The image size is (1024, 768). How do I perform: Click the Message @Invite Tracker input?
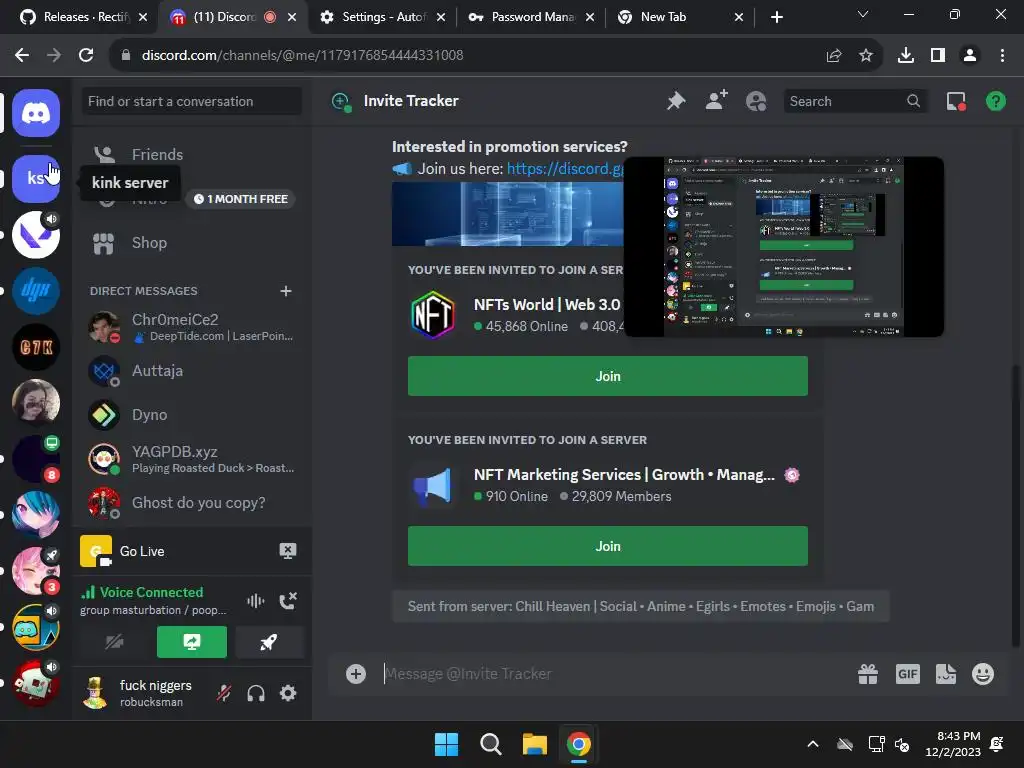(x=607, y=674)
